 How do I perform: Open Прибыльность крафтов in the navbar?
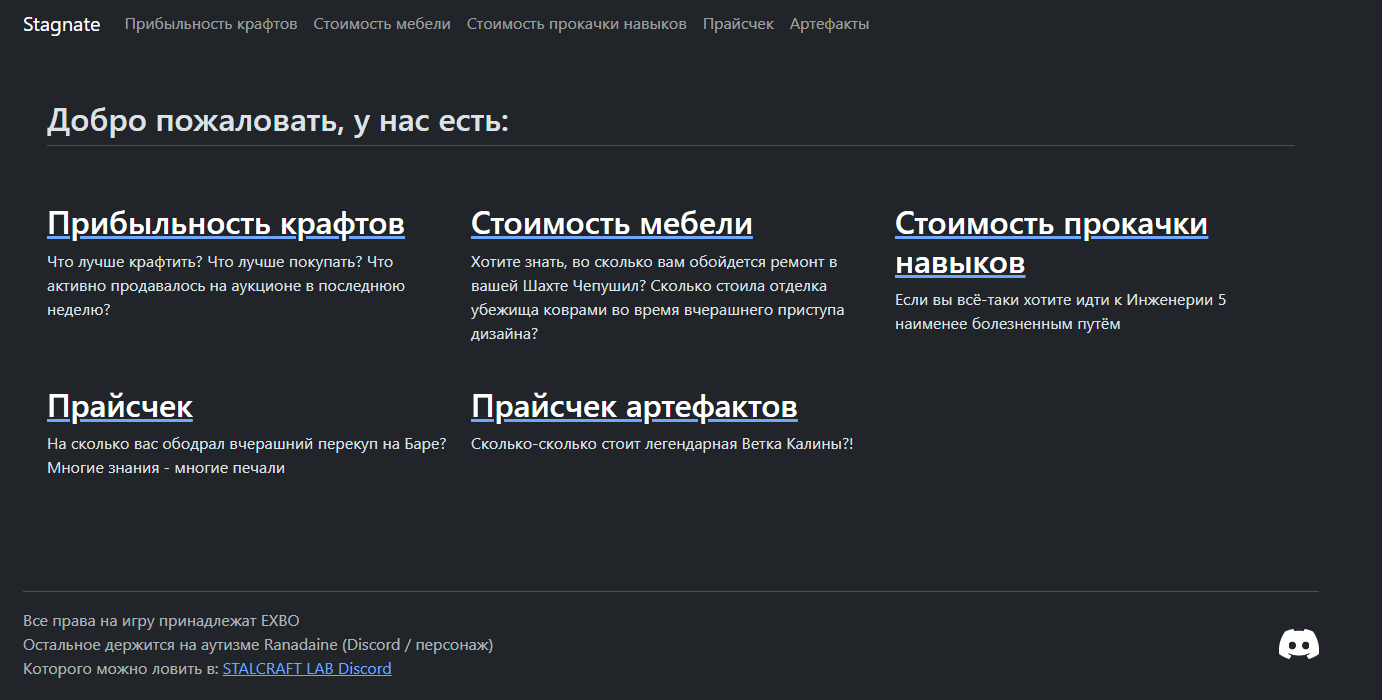point(211,24)
